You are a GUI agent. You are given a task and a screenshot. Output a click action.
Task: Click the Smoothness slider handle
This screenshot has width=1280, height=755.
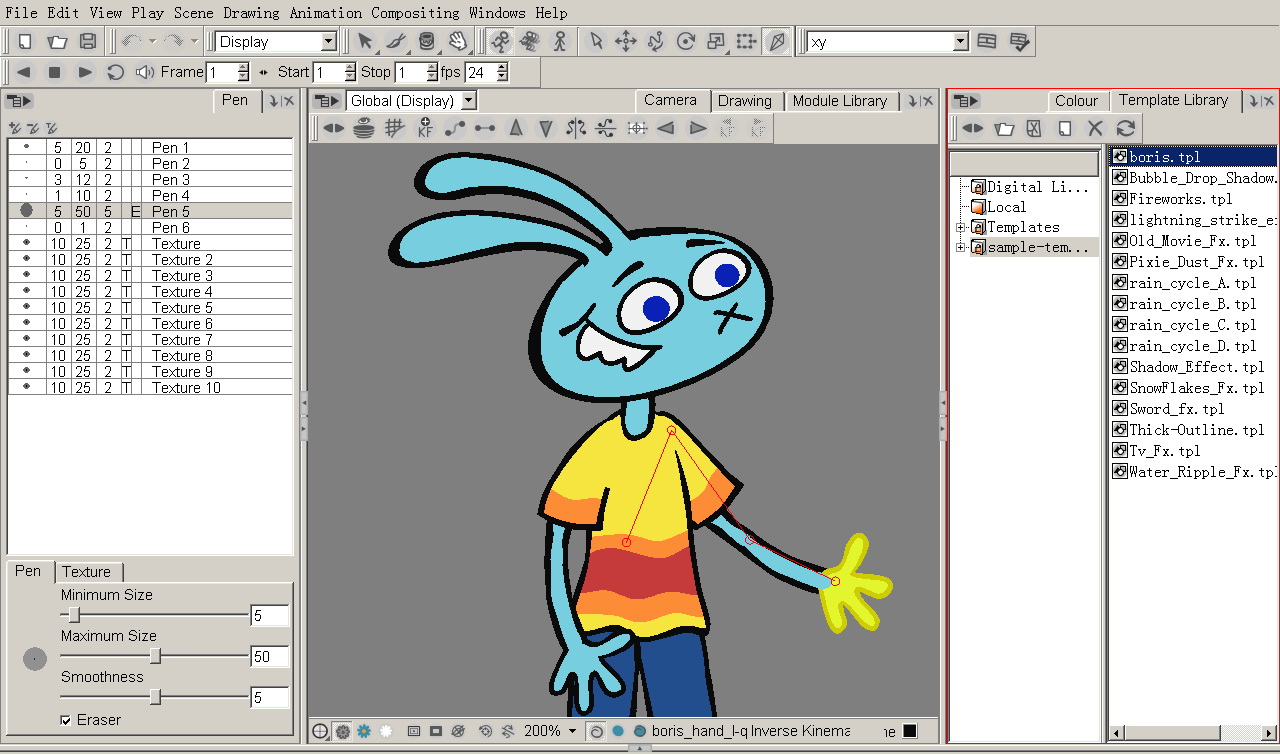155,697
